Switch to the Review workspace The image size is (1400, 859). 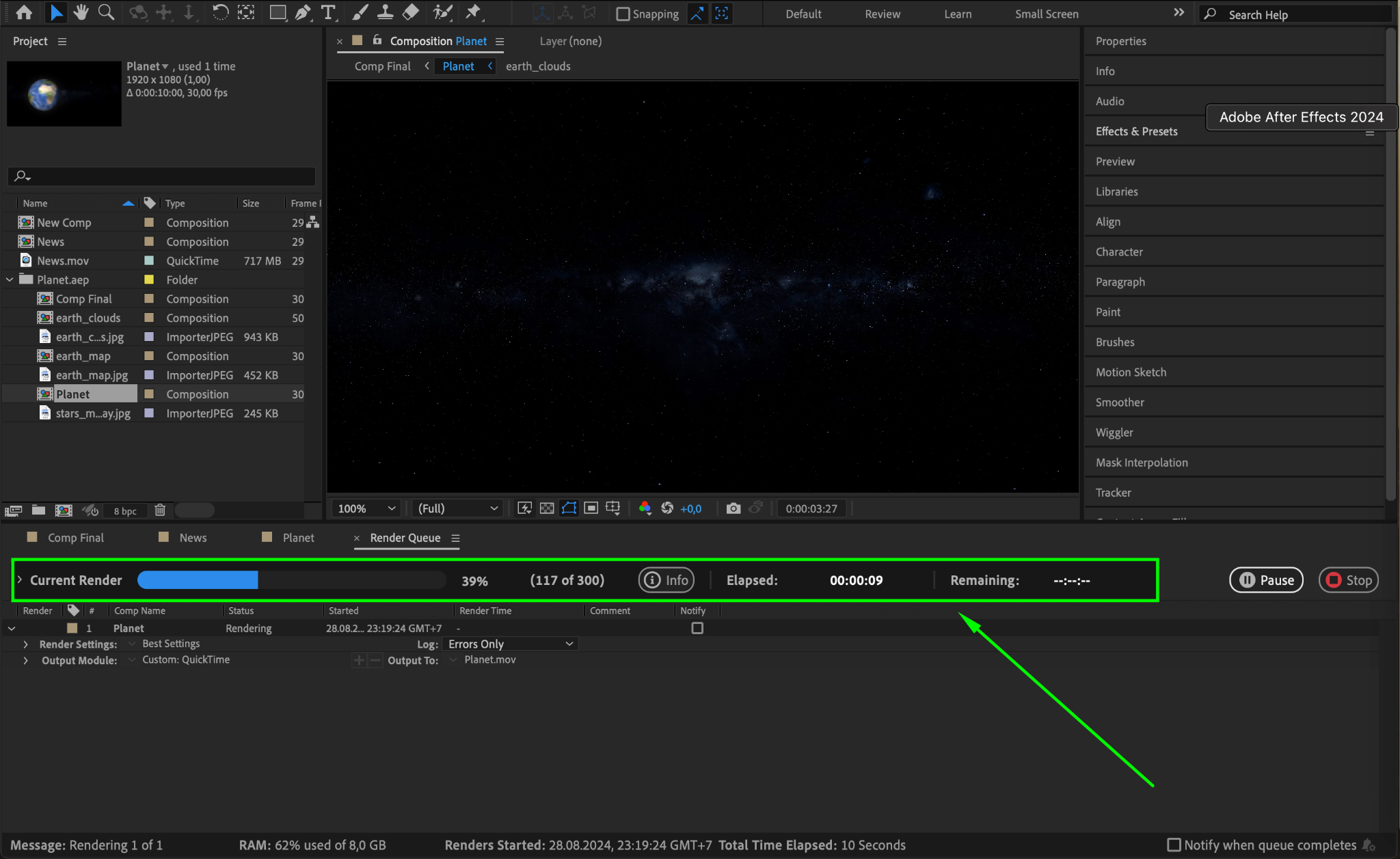tap(882, 14)
